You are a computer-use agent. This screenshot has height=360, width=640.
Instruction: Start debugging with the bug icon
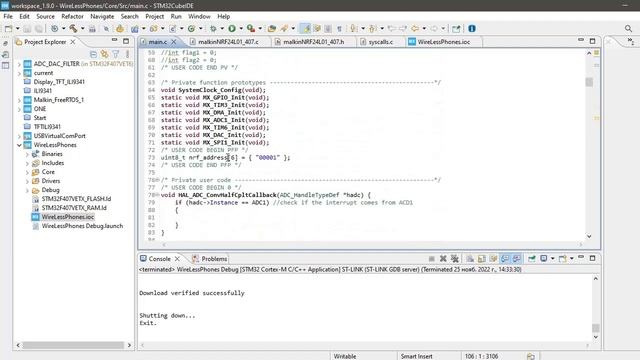213,29
